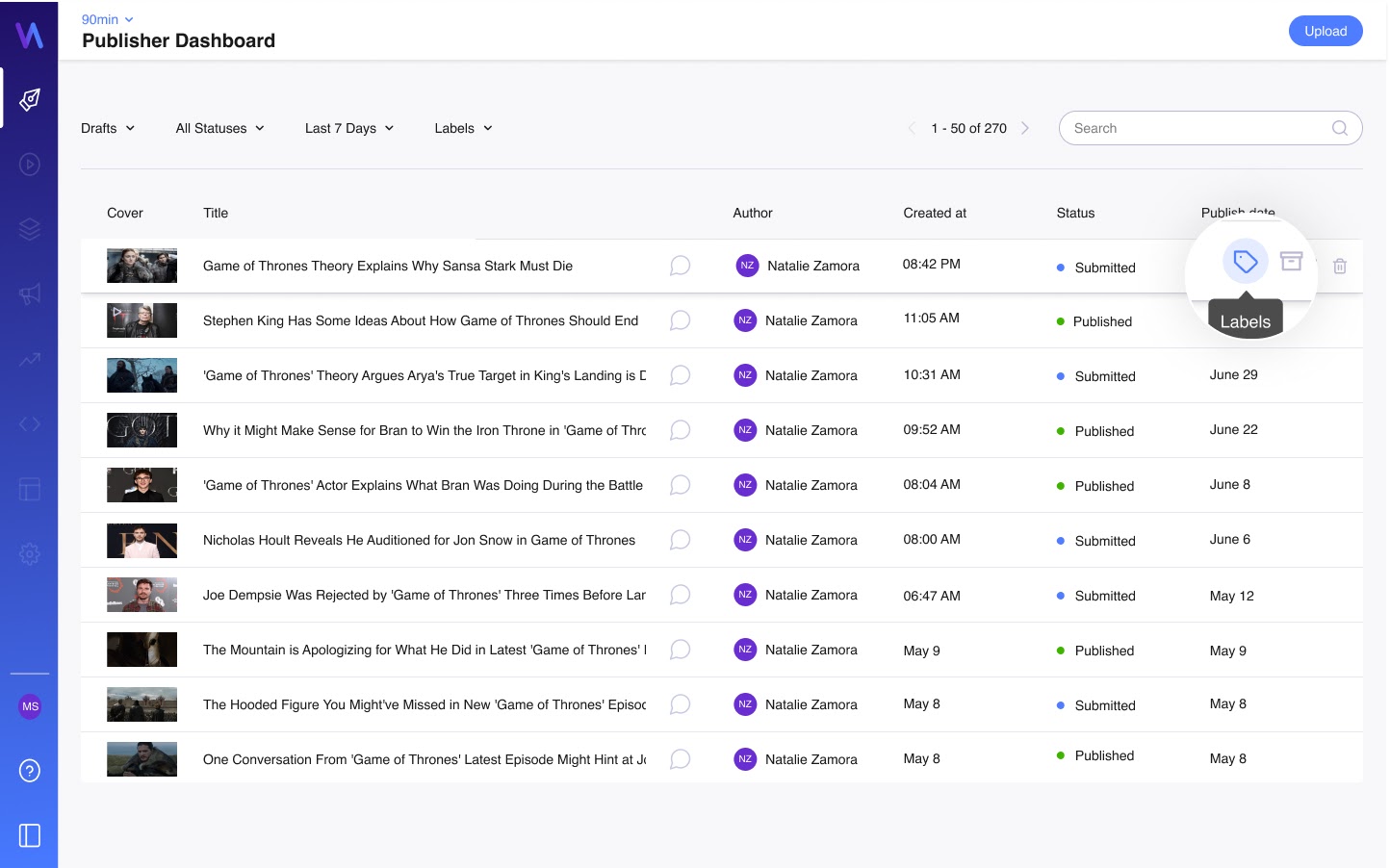Click Submitted status on Nicholas Hoult row

coord(1096,541)
